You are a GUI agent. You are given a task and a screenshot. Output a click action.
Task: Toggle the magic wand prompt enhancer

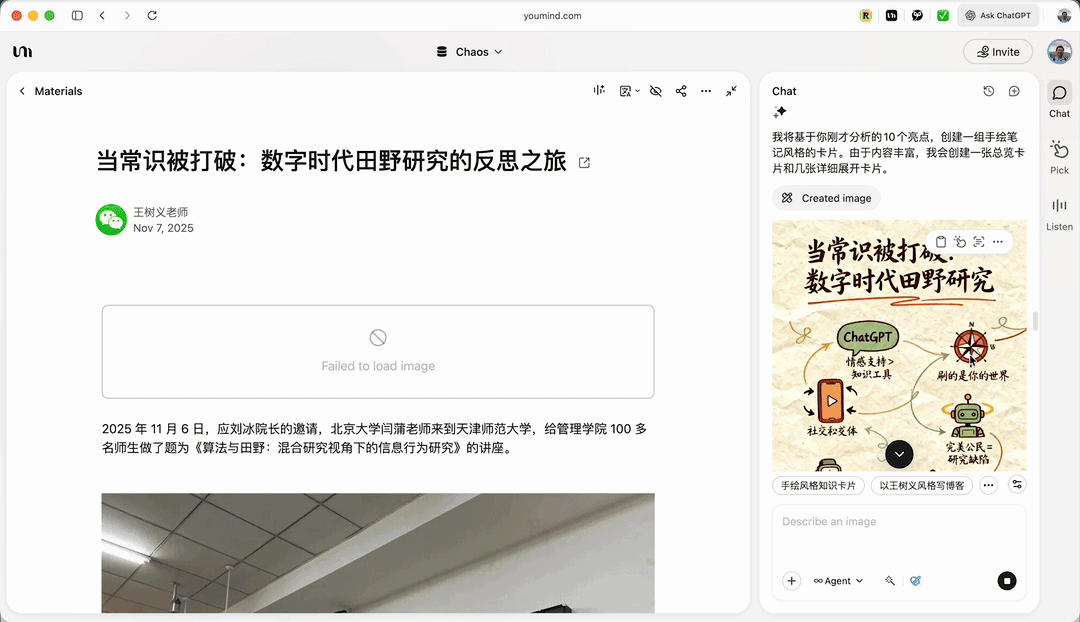(889, 581)
